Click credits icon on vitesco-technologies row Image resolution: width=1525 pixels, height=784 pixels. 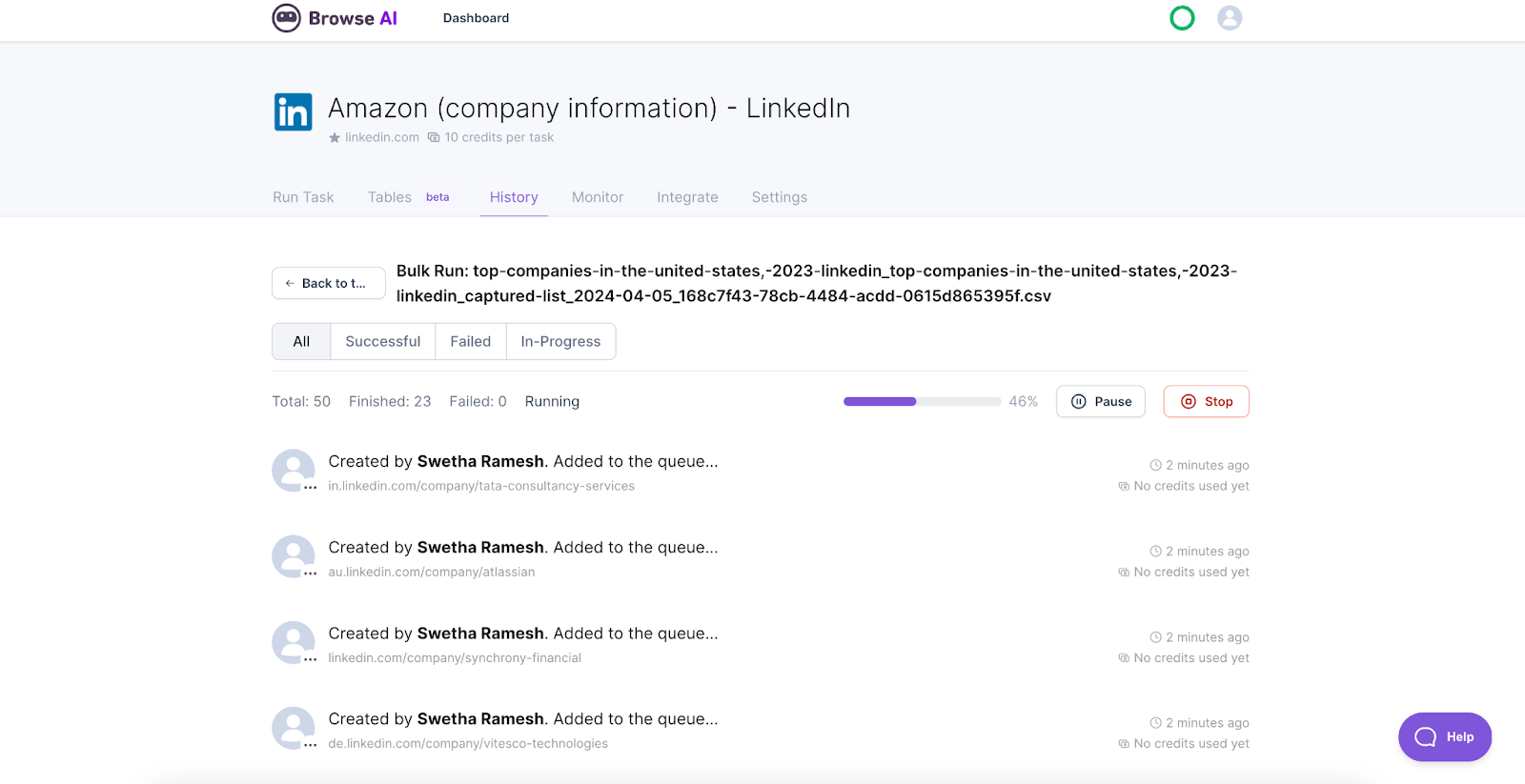click(1124, 744)
